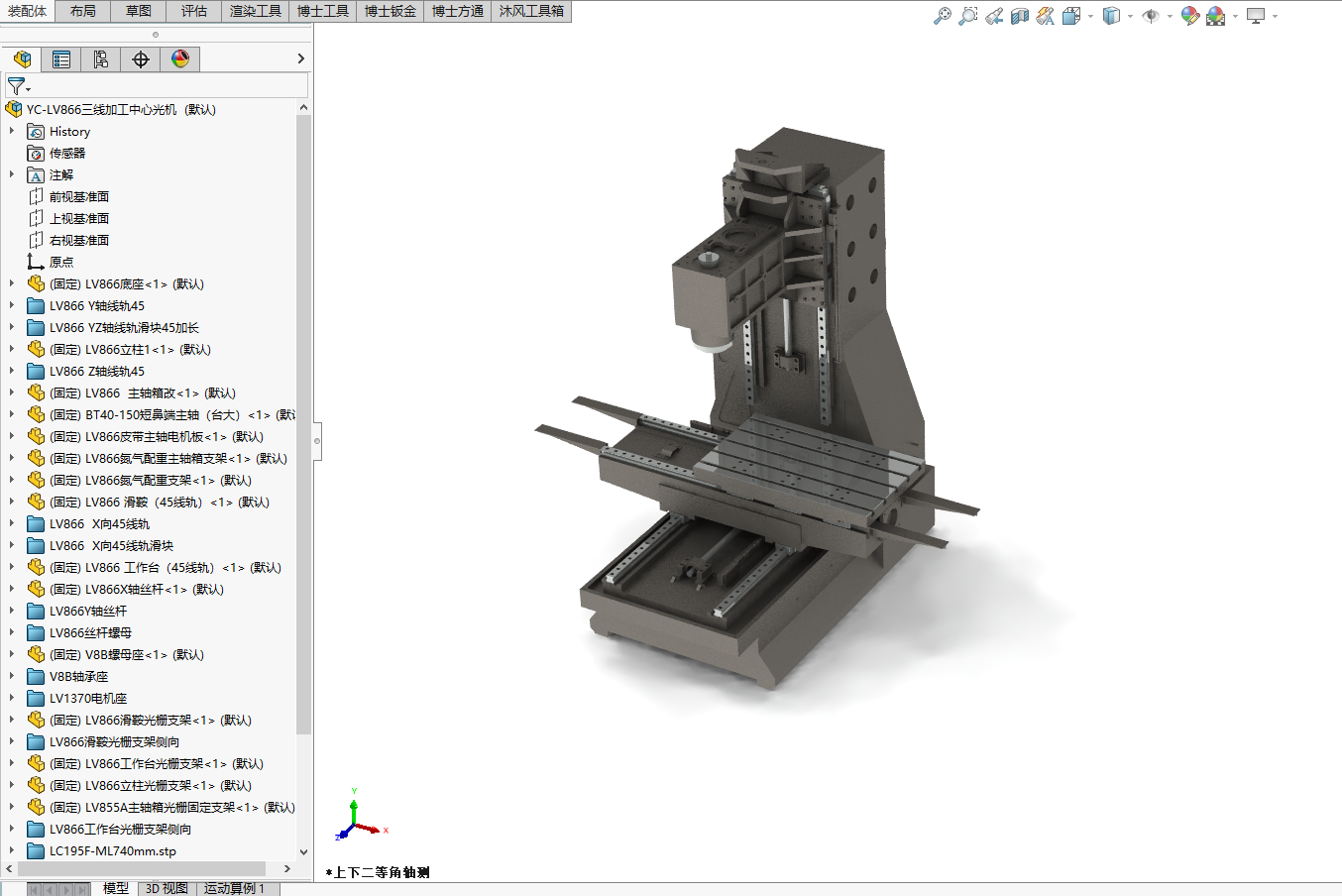Open the Display Style dropdown arrow
This screenshot has height=896, width=1342.
coord(1130,16)
